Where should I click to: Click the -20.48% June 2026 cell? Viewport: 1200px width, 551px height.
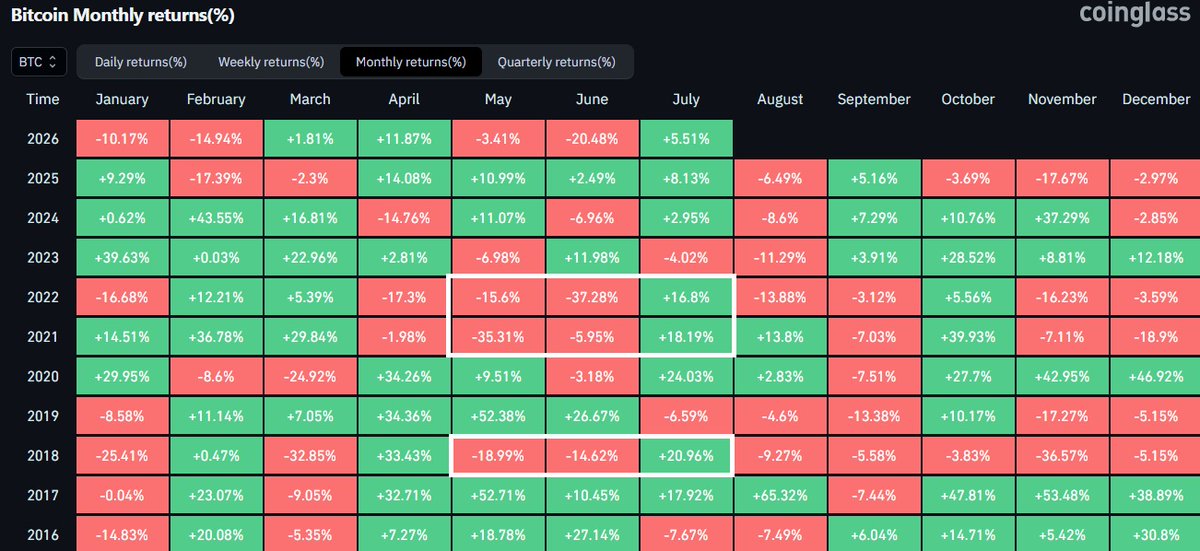click(x=592, y=138)
